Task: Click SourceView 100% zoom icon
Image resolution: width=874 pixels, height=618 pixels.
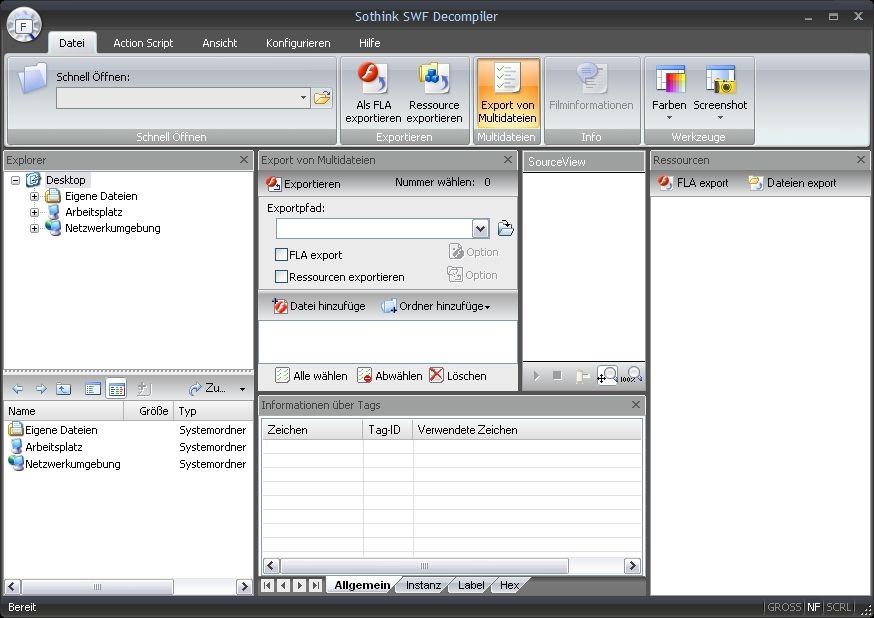Action: click(x=631, y=376)
